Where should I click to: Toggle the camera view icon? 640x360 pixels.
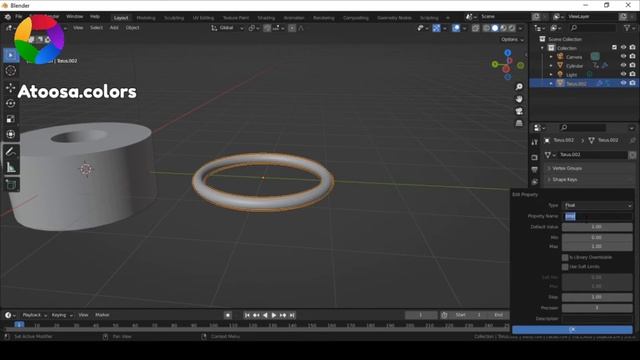(x=519, y=111)
